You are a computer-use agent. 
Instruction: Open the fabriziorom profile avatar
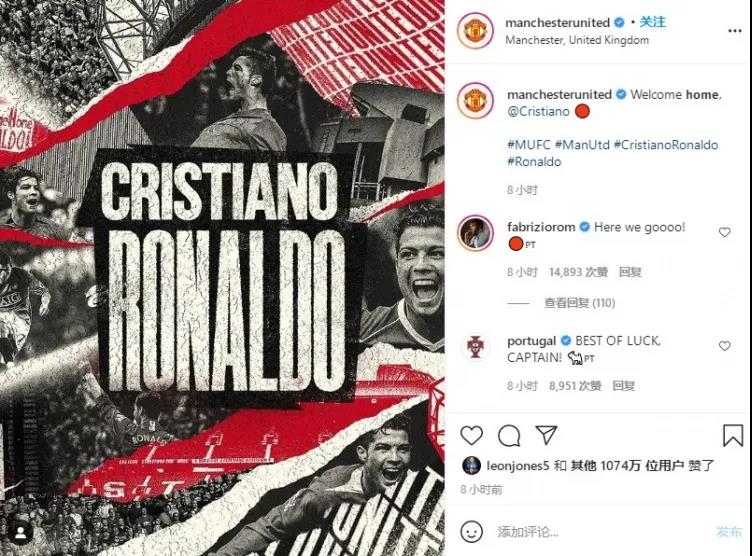click(475, 234)
